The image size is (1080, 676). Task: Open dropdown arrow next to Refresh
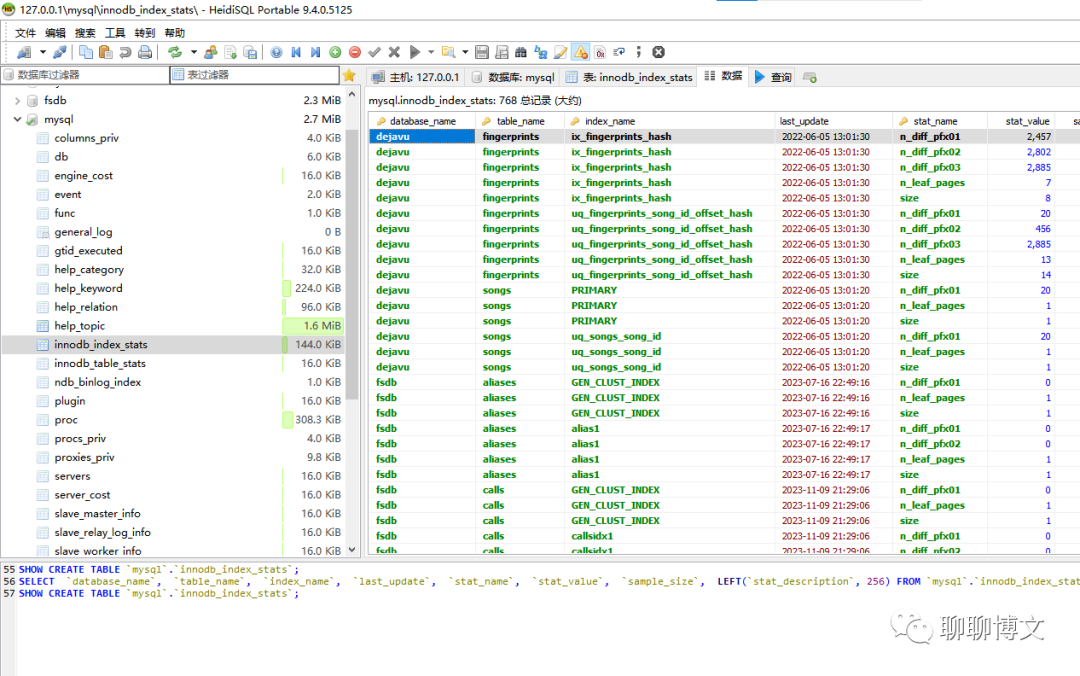pos(194,52)
